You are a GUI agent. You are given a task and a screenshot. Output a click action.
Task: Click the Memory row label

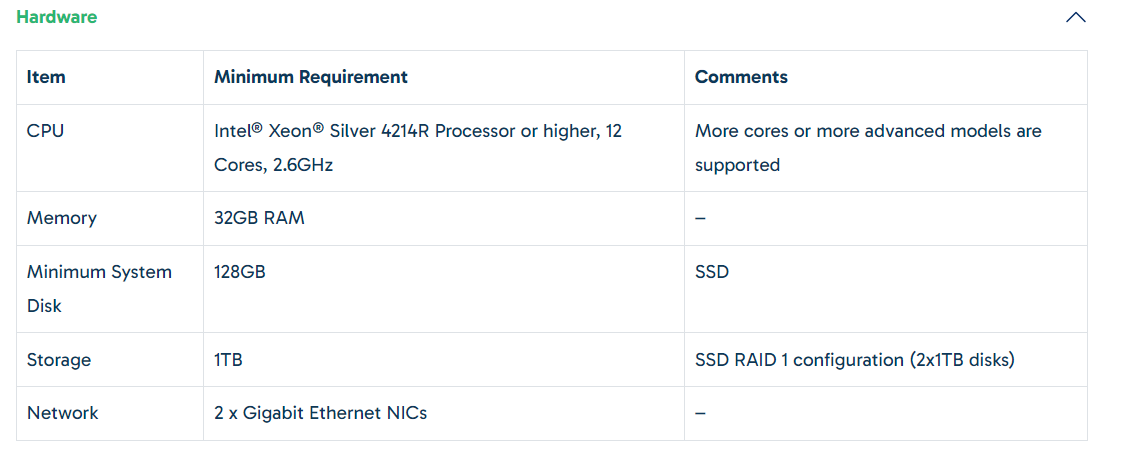click(x=61, y=218)
